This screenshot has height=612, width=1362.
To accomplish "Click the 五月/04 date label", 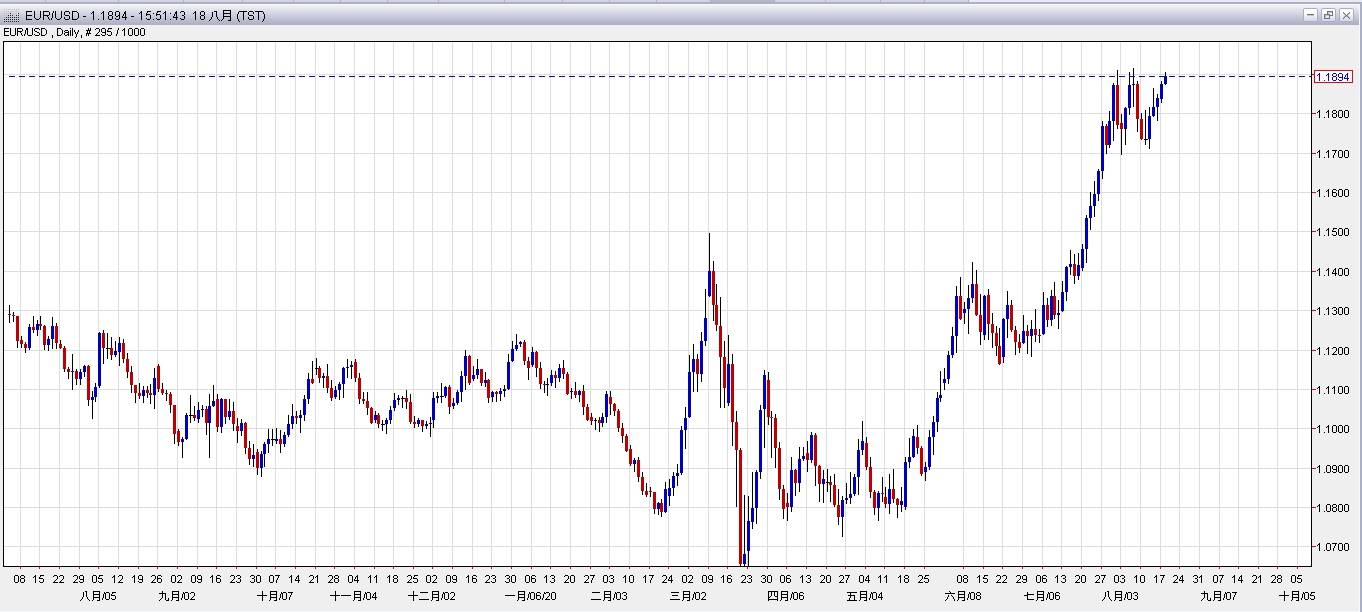I will (x=865, y=596).
